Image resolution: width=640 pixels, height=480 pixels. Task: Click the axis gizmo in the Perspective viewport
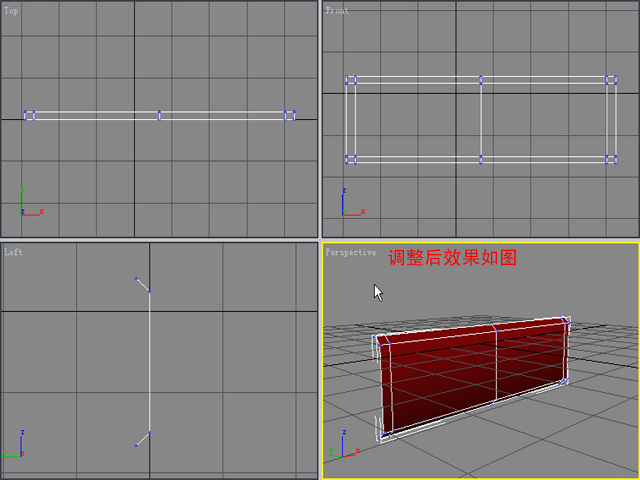[x=344, y=444]
